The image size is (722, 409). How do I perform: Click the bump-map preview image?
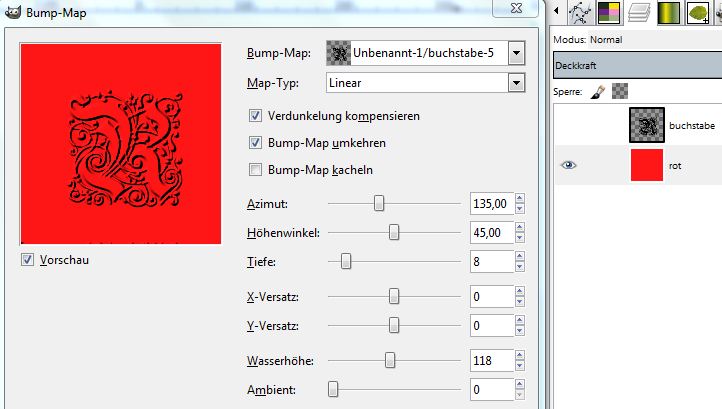point(121,144)
